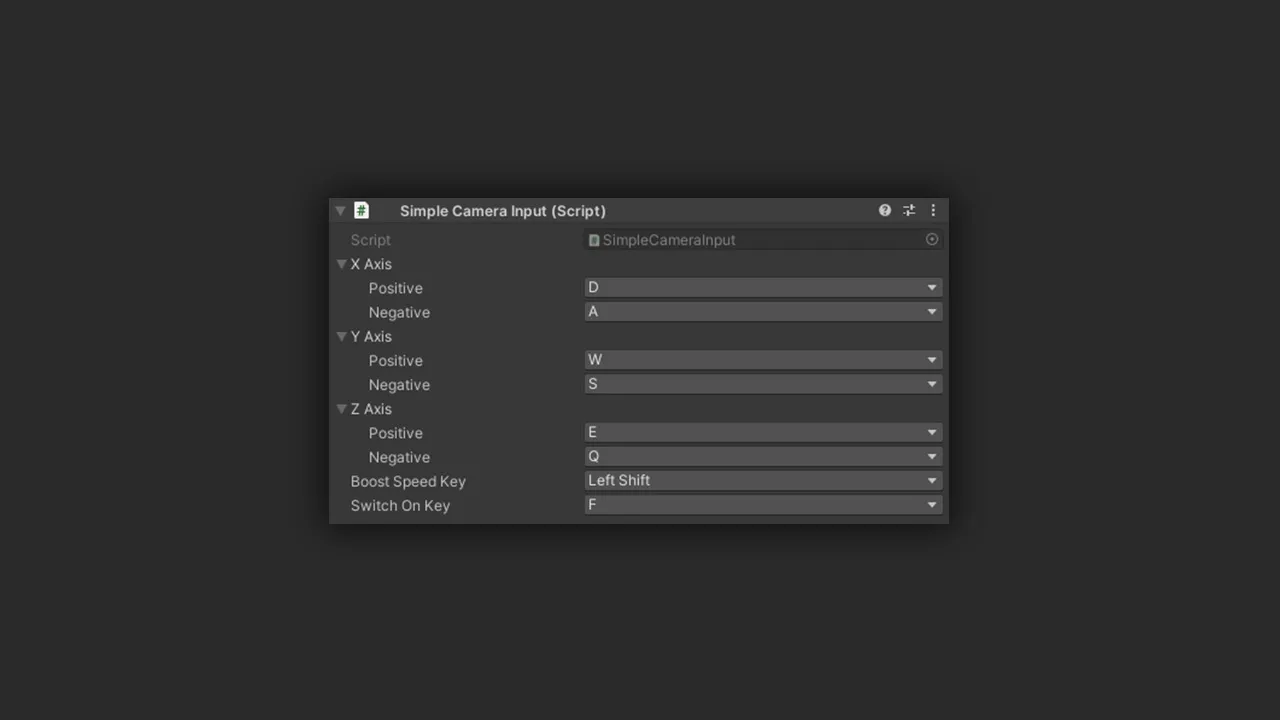Open the component help reference icon
The image size is (1280, 720).
tap(885, 211)
